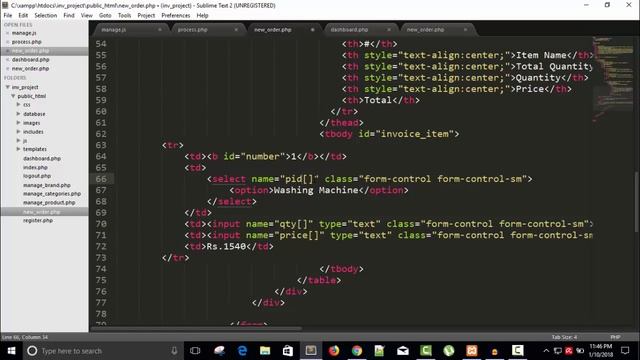Open the XAMPP orange taskbar icon
This screenshot has height=360, width=640.
472,351
